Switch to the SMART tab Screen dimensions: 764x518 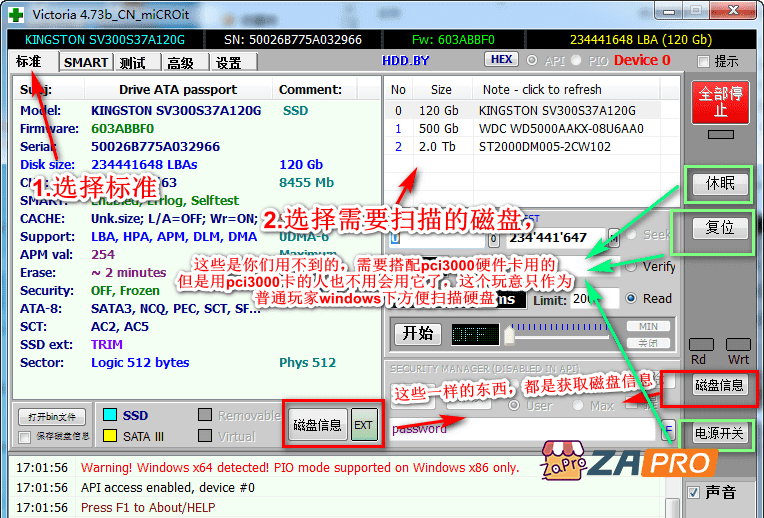[x=85, y=62]
